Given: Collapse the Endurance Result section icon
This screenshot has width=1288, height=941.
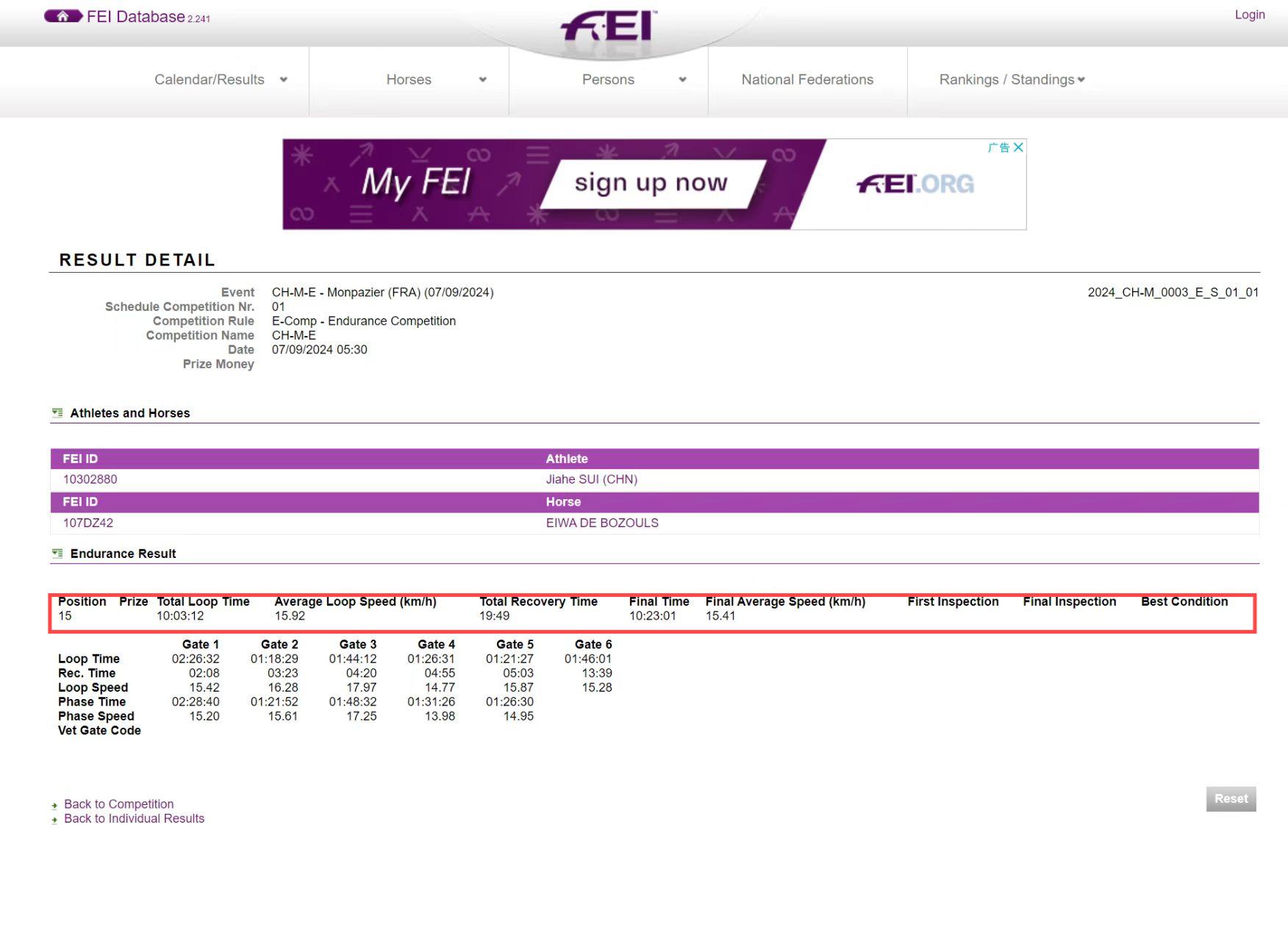Looking at the screenshot, I should pyautogui.click(x=57, y=554).
